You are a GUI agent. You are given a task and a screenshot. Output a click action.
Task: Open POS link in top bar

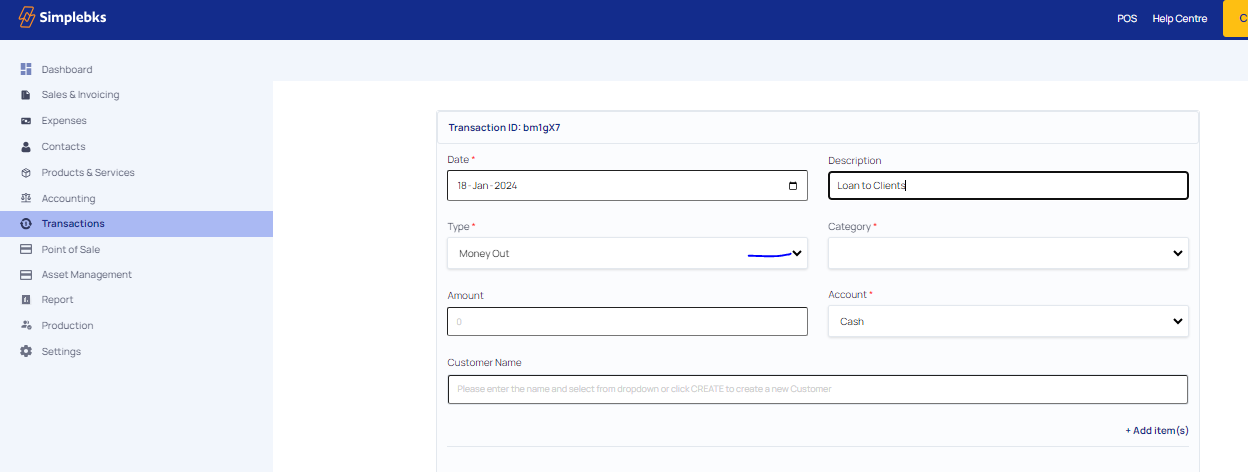click(x=1127, y=19)
